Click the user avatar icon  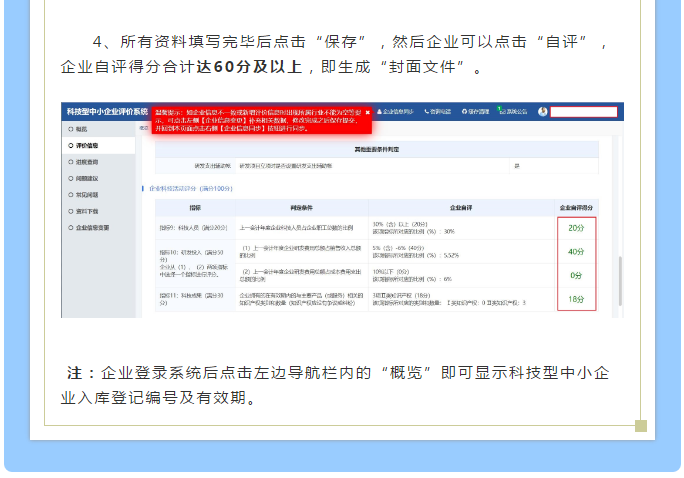[543, 112]
